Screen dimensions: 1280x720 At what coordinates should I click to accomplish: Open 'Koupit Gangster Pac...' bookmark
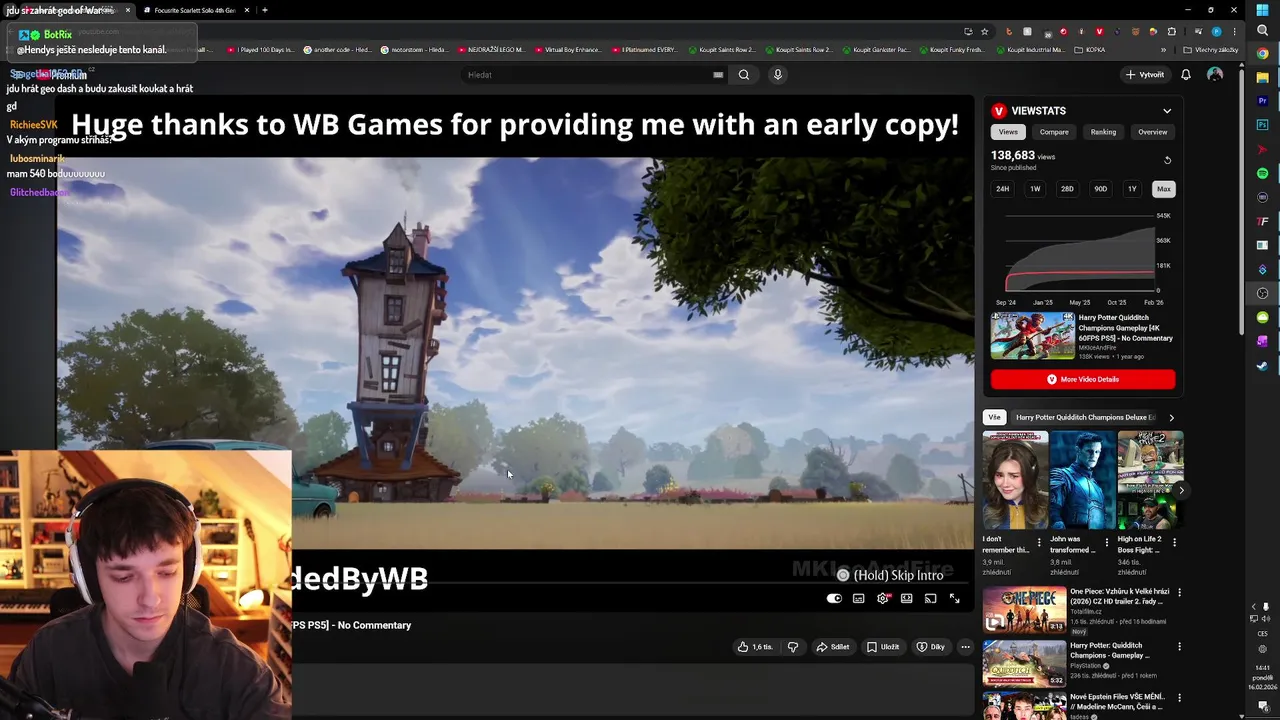click(877, 50)
